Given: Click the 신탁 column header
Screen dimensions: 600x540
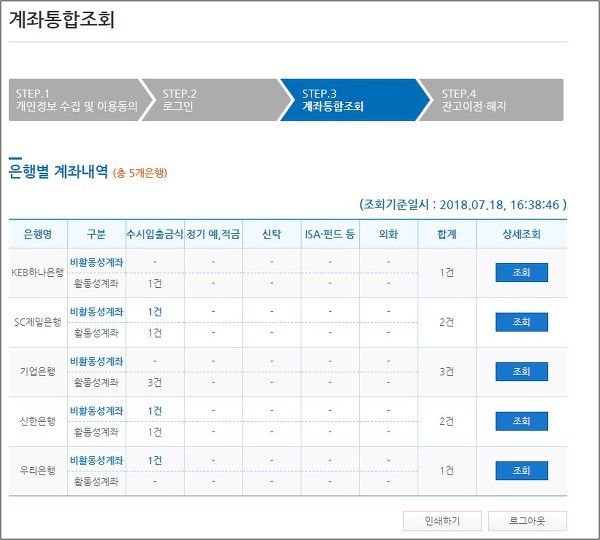Looking at the screenshot, I should (x=272, y=234).
